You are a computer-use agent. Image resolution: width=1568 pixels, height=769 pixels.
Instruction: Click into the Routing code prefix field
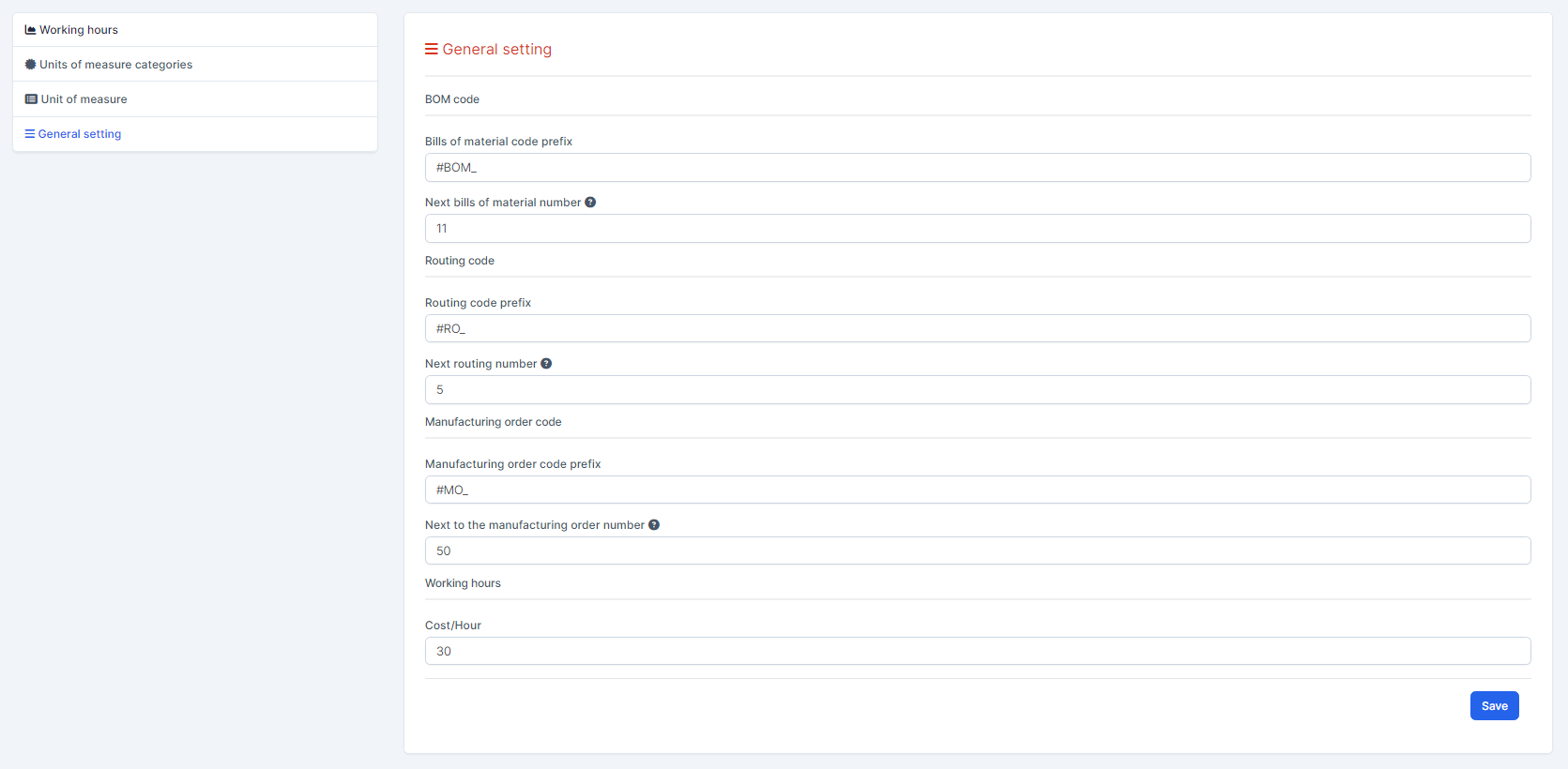(x=977, y=329)
